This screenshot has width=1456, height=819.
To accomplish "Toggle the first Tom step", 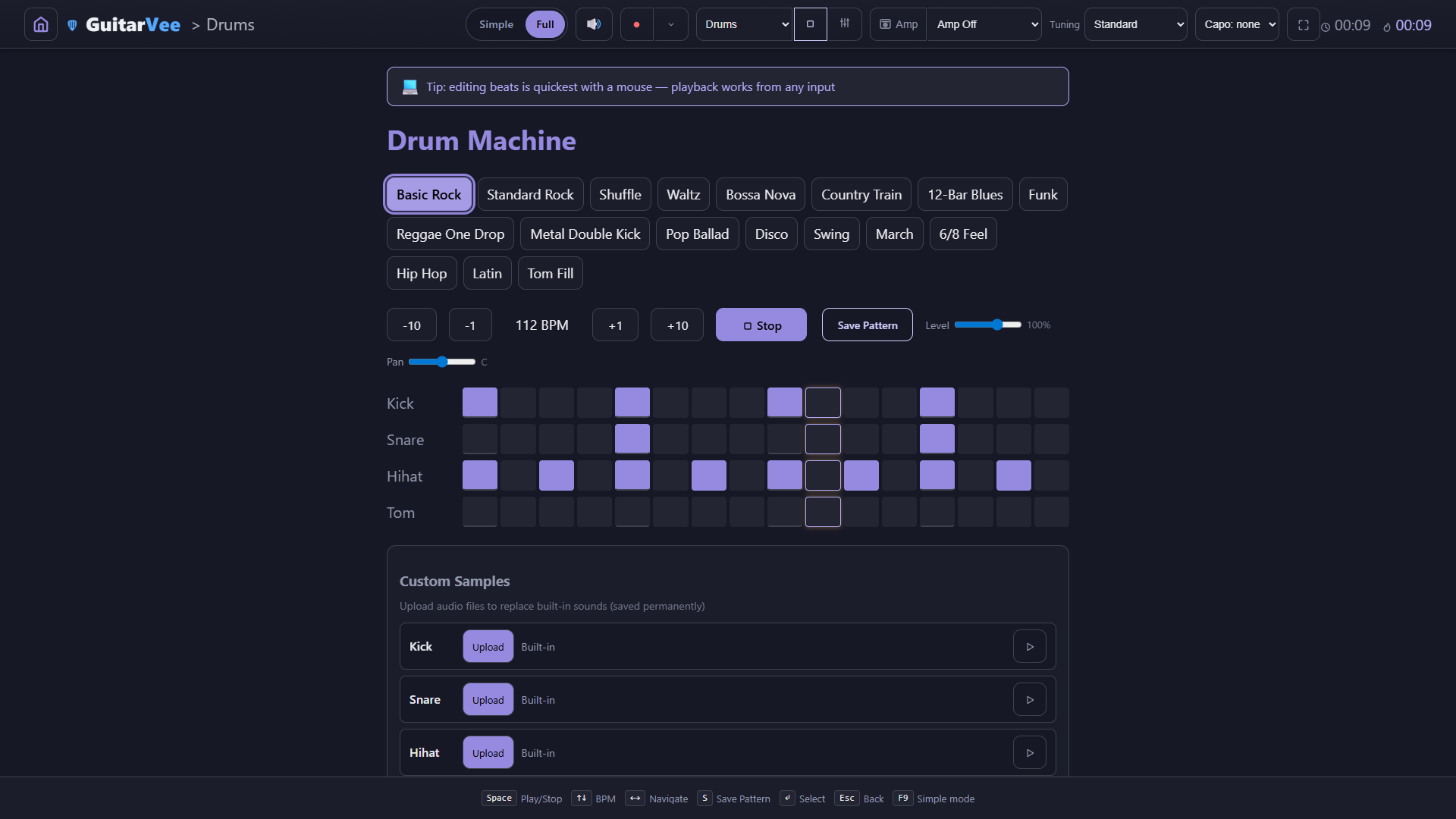I will click(x=480, y=512).
